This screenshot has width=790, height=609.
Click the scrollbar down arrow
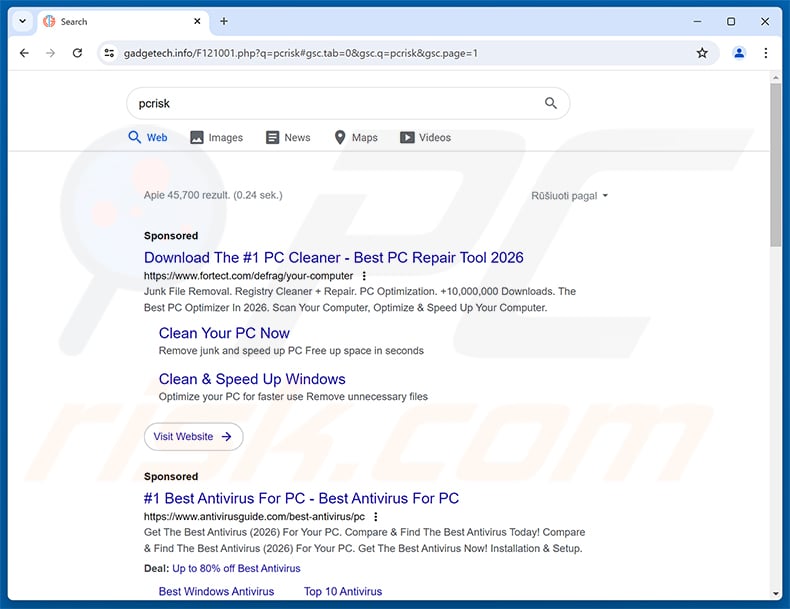click(x=775, y=593)
